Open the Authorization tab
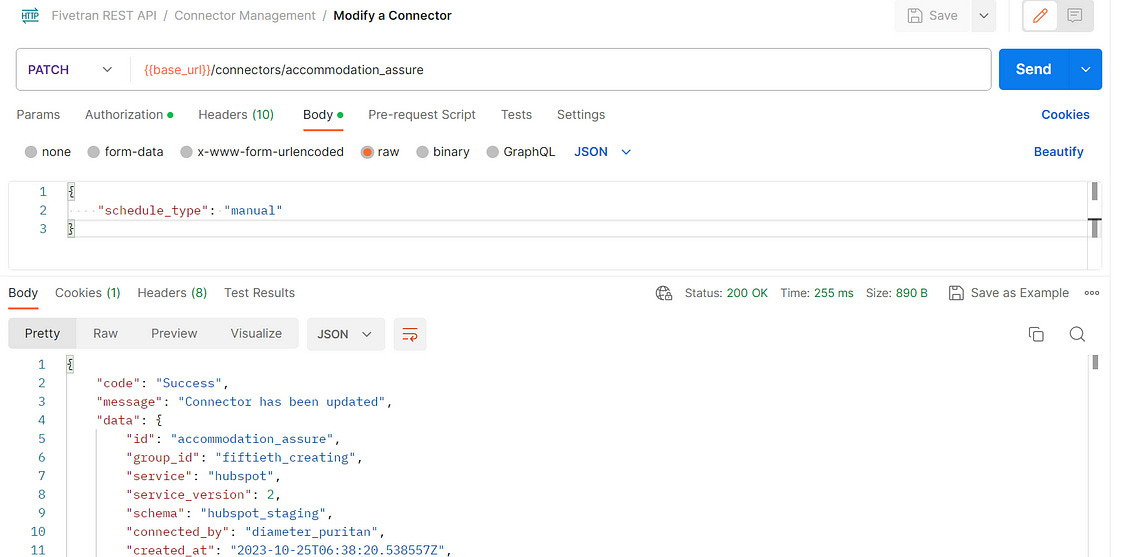 click(x=129, y=115)
